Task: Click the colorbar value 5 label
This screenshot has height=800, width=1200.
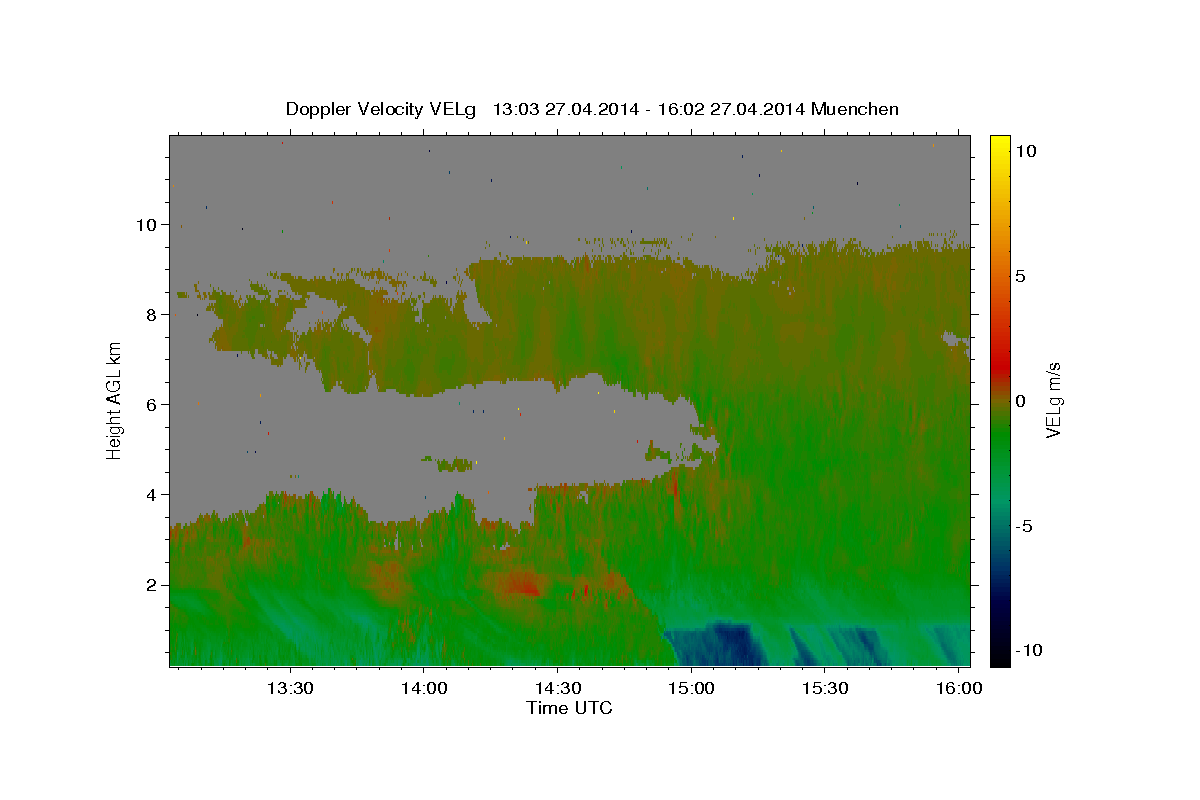Action: tap(1020, 276)
